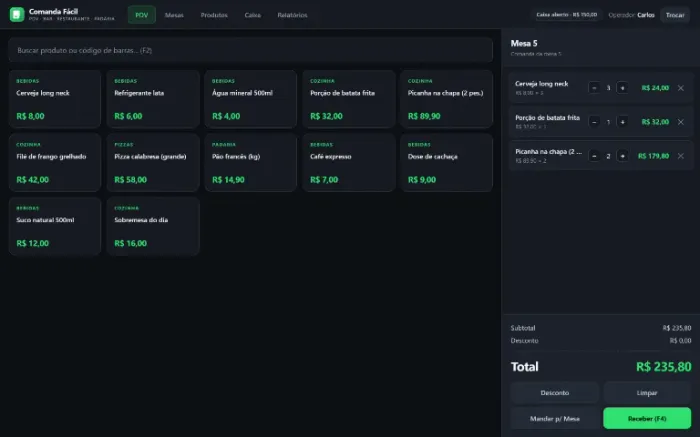Add Suco natural 500ml to the order
This screenshot has width=700, height=437.
coord(55,226)
